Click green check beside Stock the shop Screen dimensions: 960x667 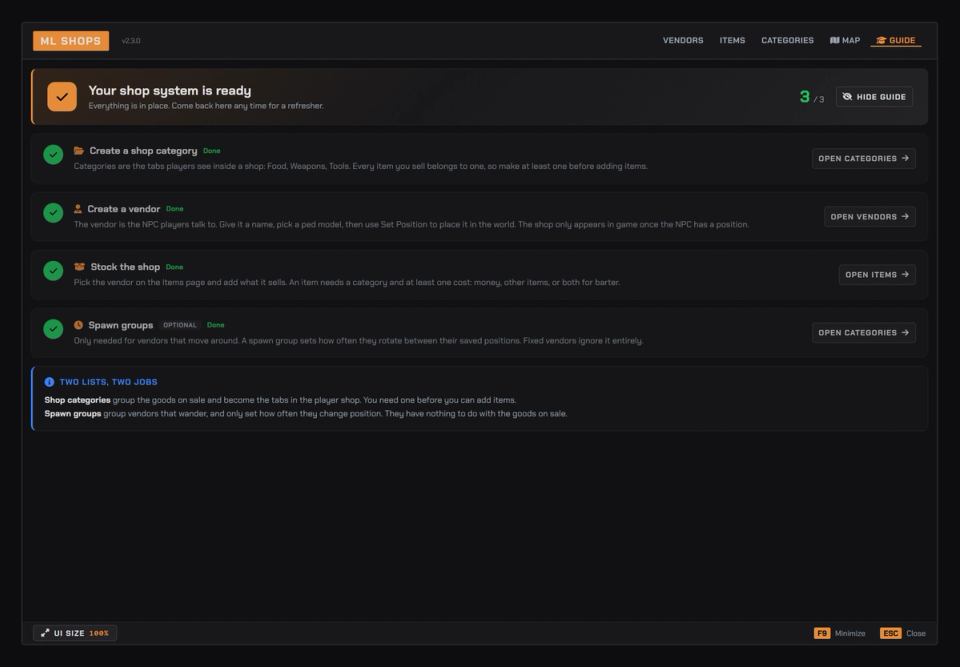[53, 271]
